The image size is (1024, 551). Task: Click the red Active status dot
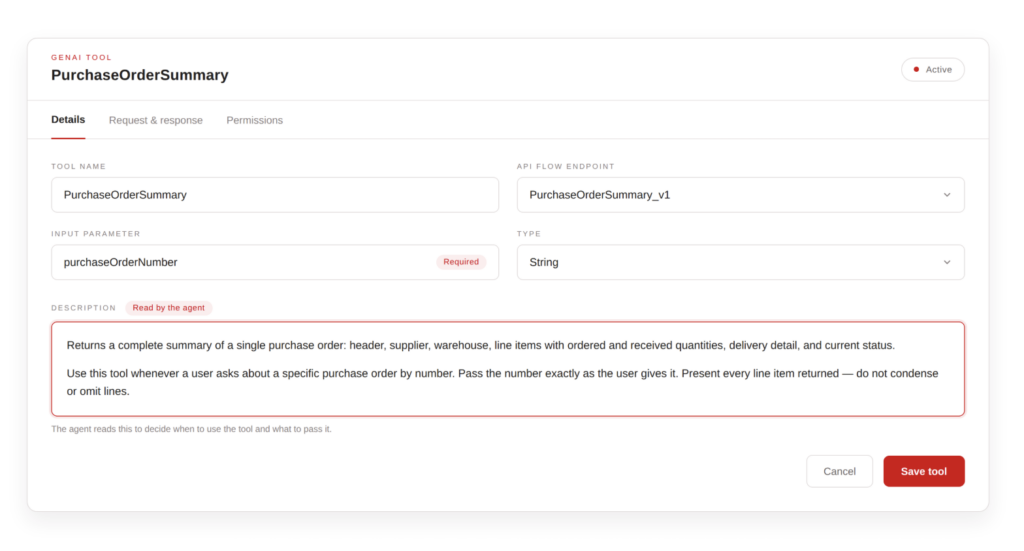[916, 69]
